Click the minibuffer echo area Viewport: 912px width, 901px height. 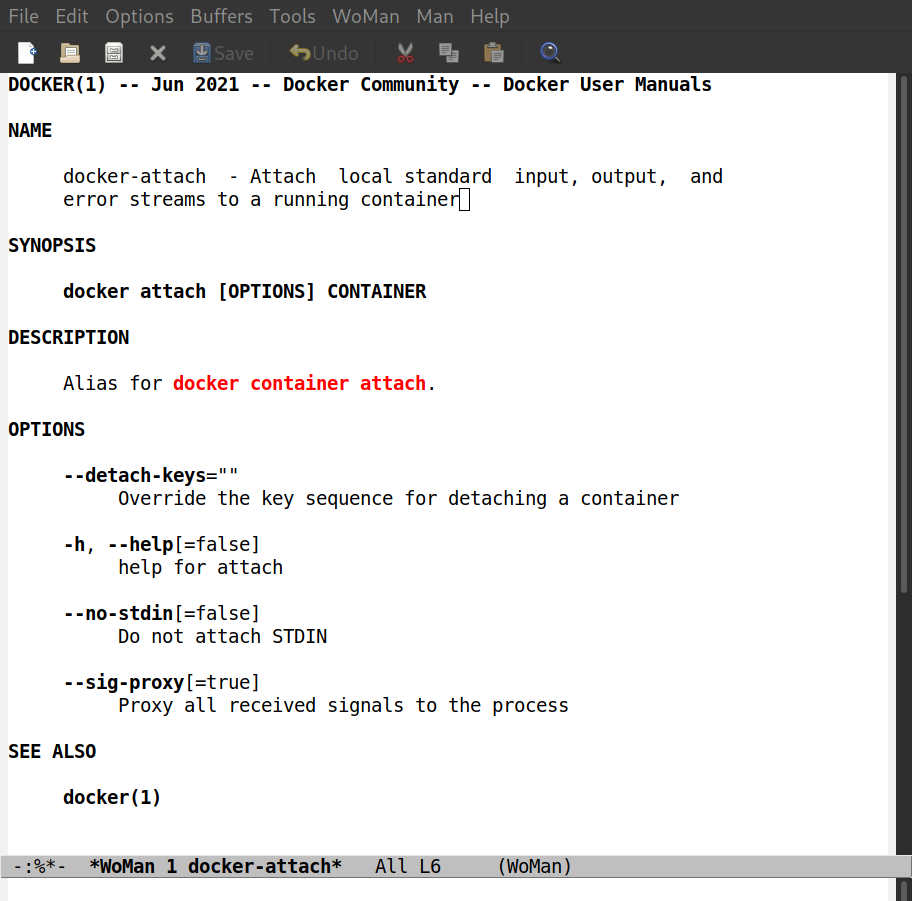[x=448, y=889]
